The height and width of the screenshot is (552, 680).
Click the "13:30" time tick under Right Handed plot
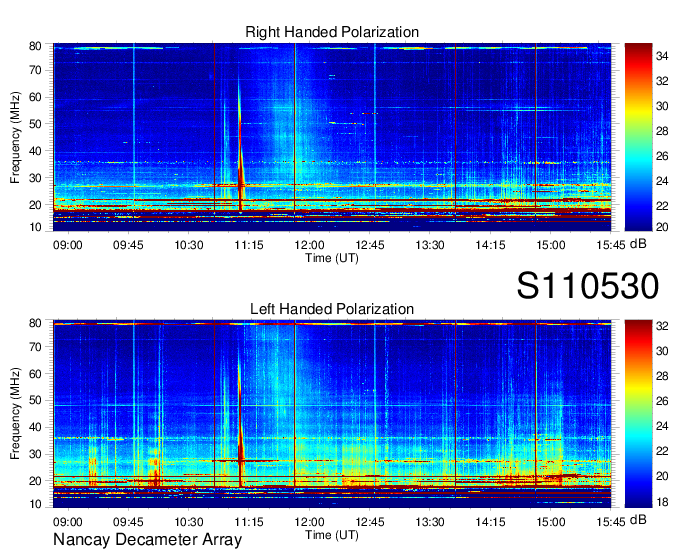(430, 245)
